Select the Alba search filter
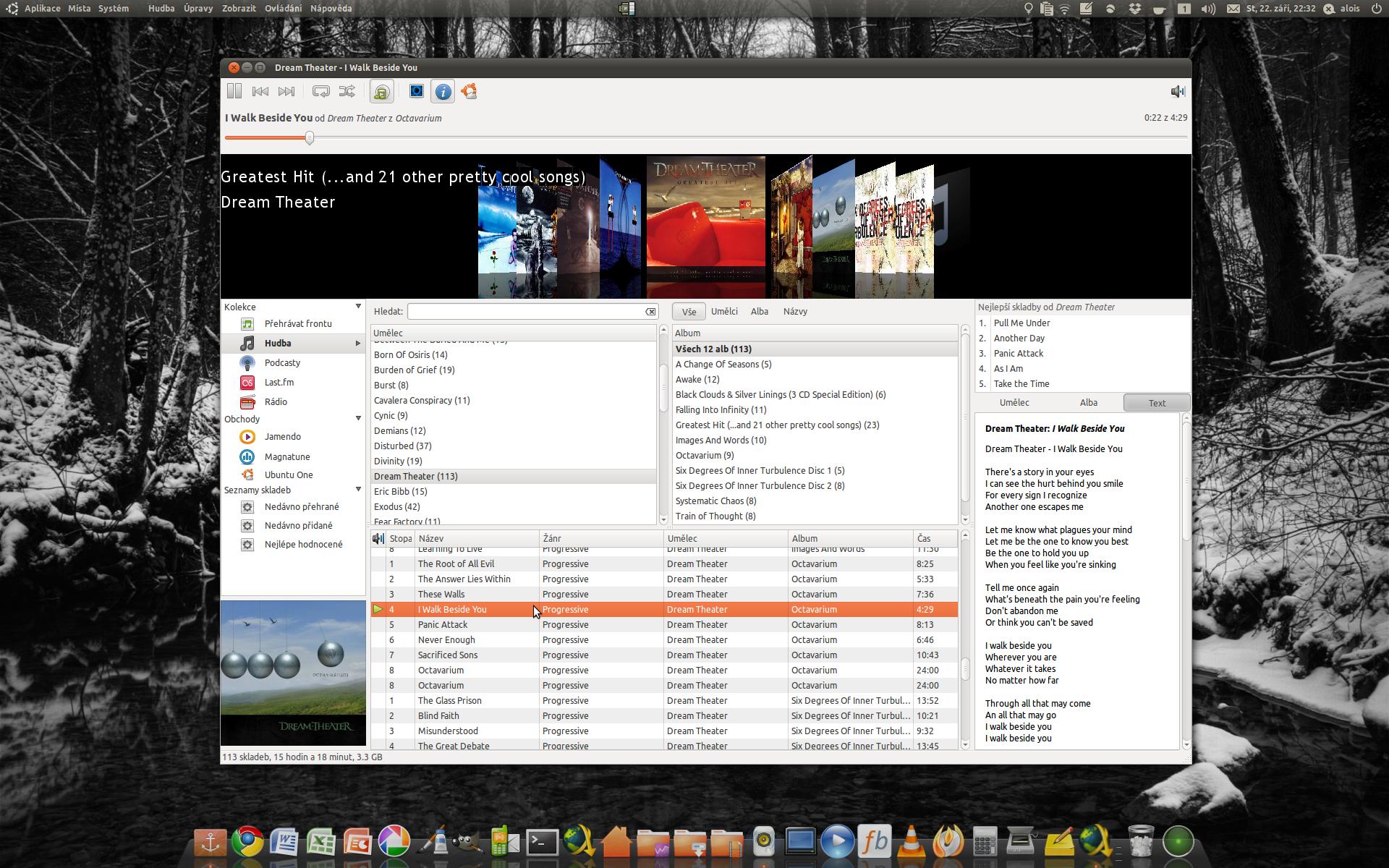 [x=759, y=312]
